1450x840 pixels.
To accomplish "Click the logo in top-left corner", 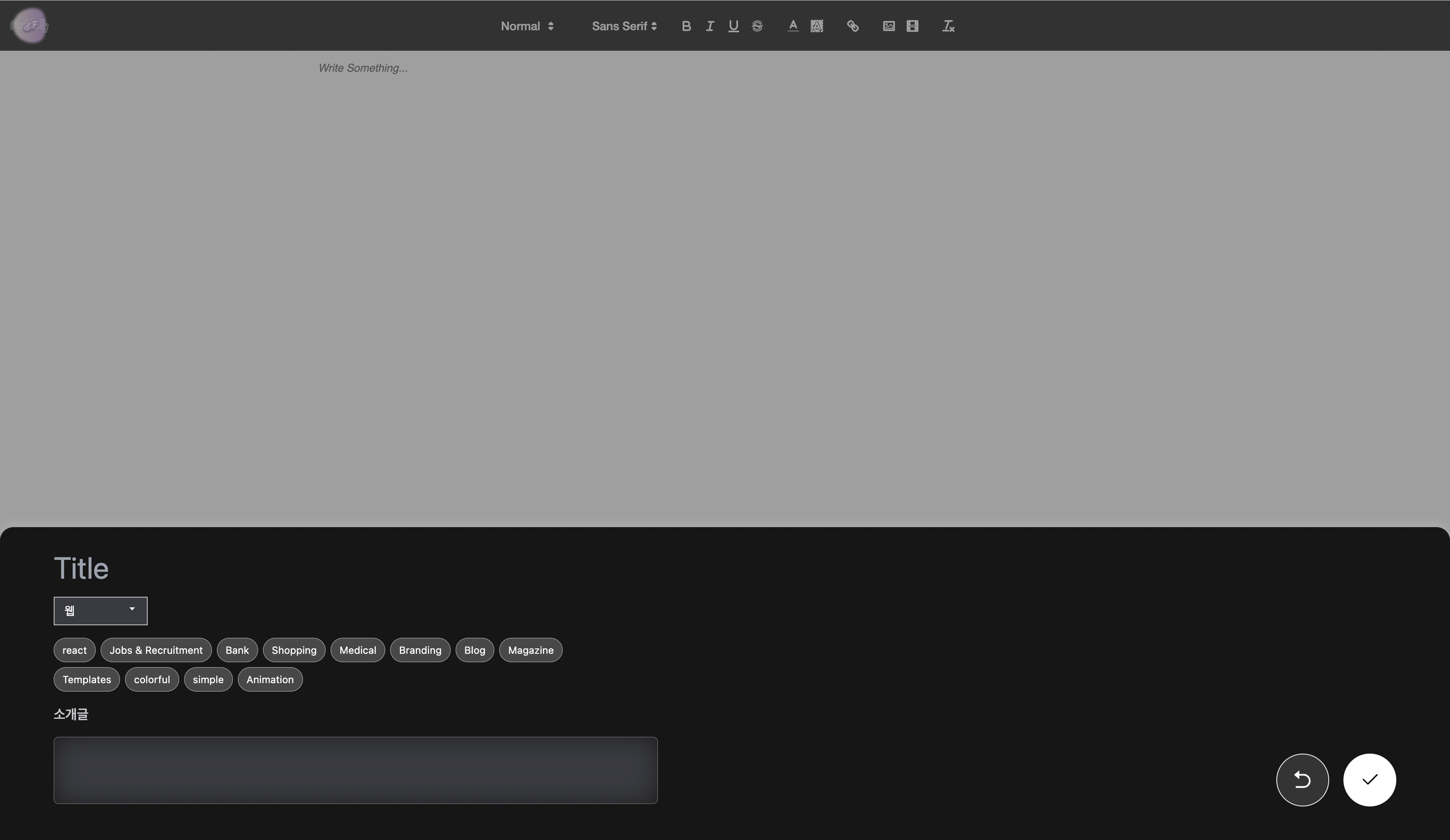I will click(30, 25).
